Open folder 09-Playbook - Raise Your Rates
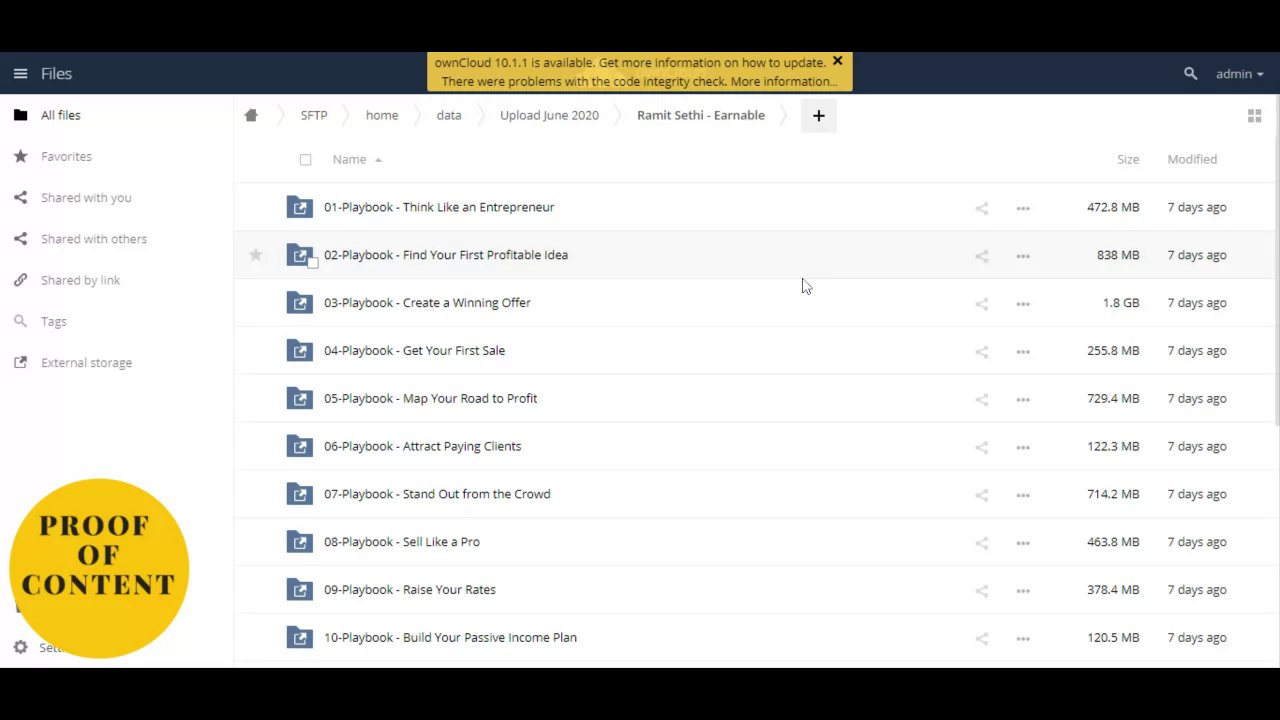 coord(410,590)
